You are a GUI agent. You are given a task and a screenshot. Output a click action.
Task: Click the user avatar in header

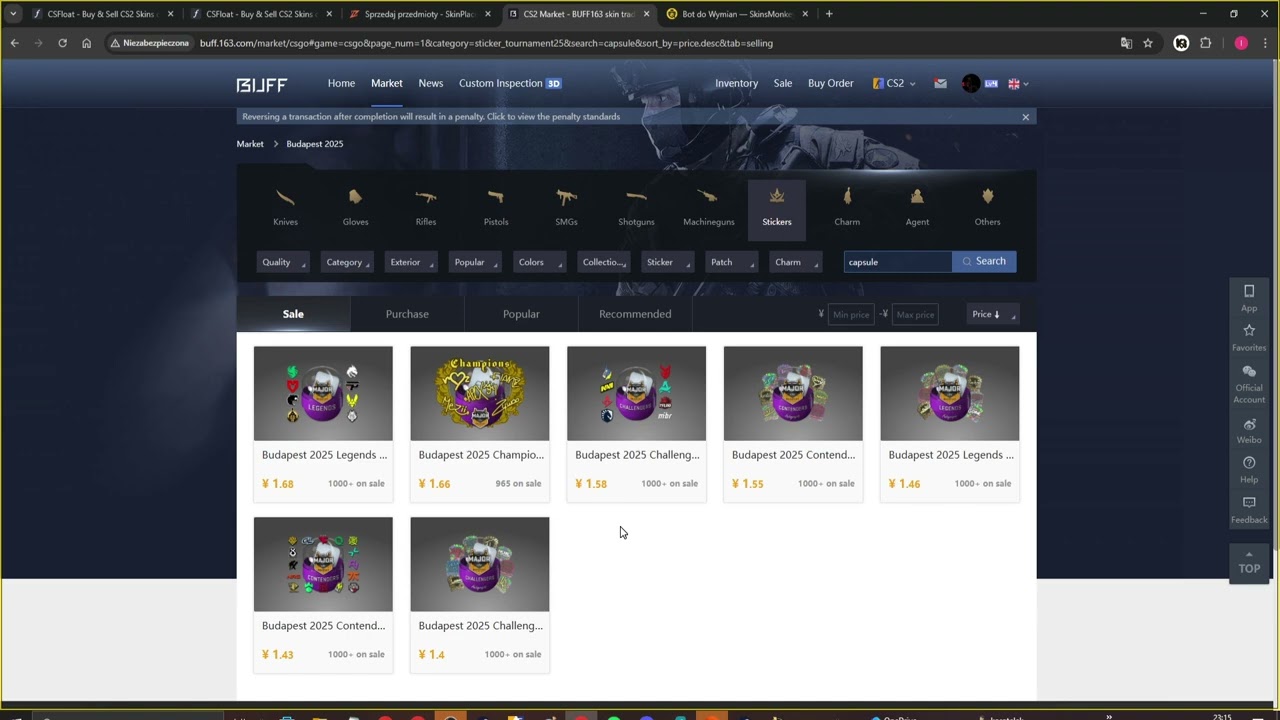970,84
